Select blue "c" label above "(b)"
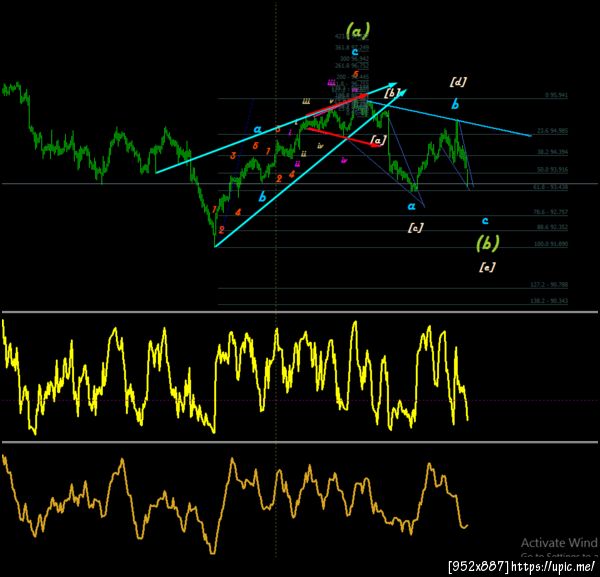600x577 pixels. (x=485, y=220)
